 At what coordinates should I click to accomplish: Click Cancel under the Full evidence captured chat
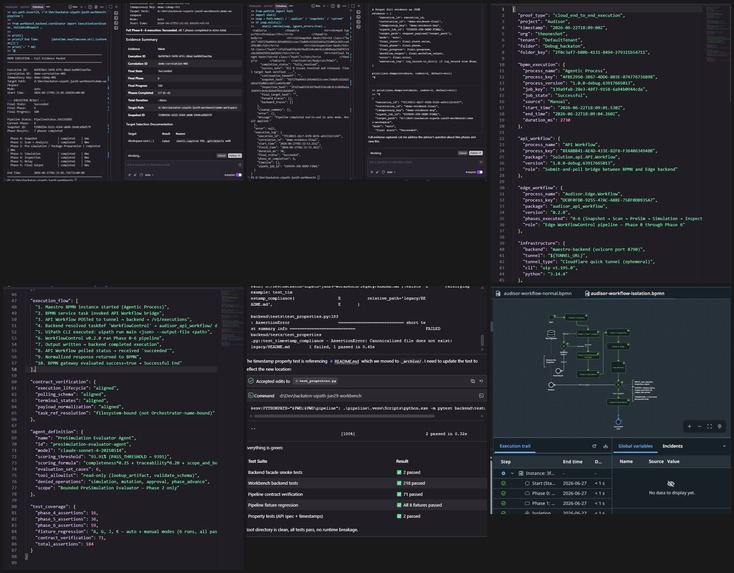point(462,153)
